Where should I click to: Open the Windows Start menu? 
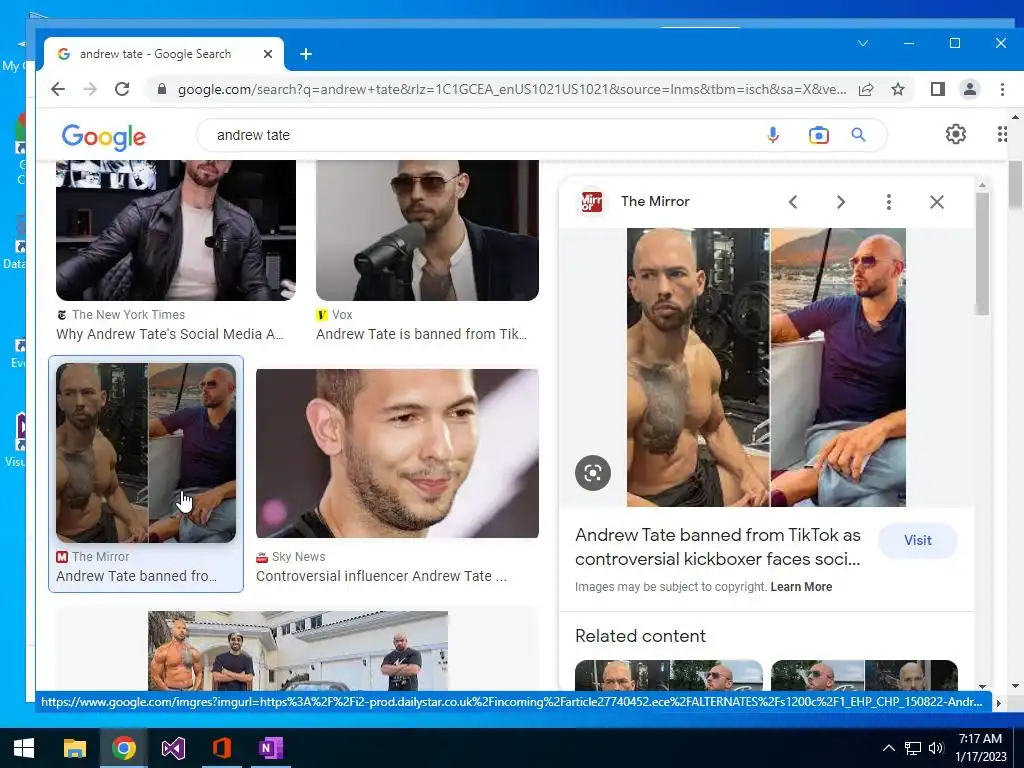pyautogui.click(x=24, y=748)
